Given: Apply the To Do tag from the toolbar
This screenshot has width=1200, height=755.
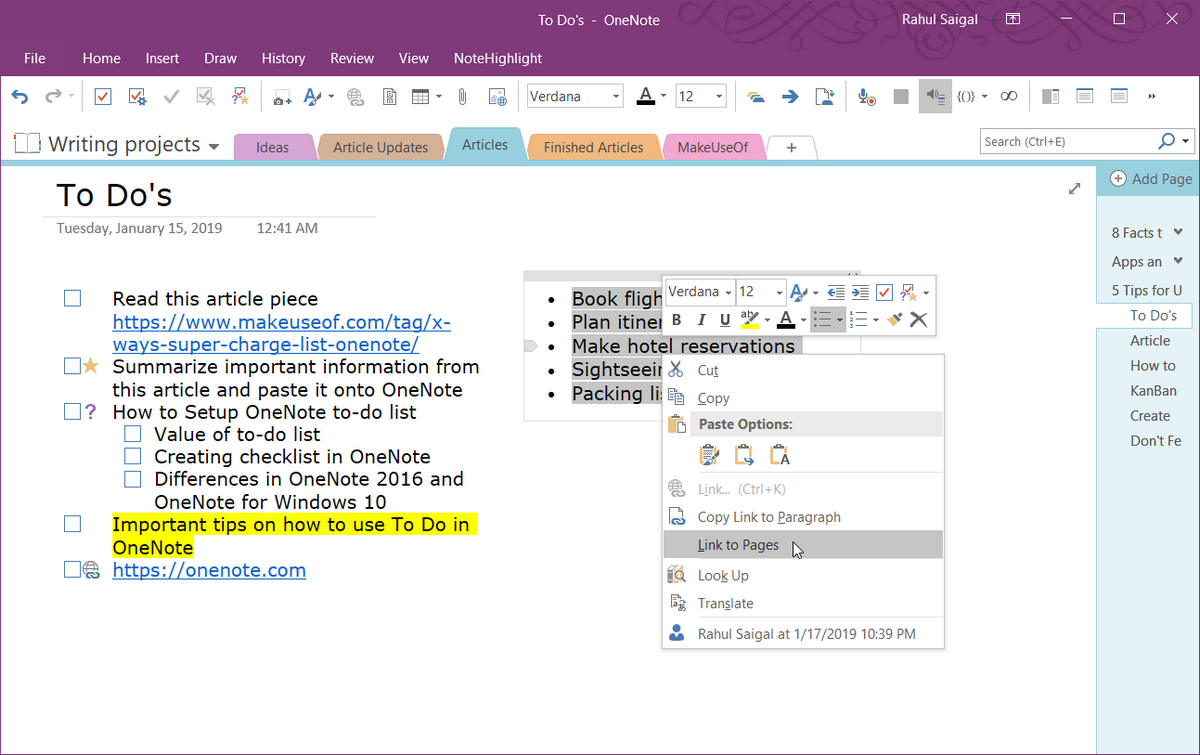Looking at the screenshot, I should coord(102,96).
